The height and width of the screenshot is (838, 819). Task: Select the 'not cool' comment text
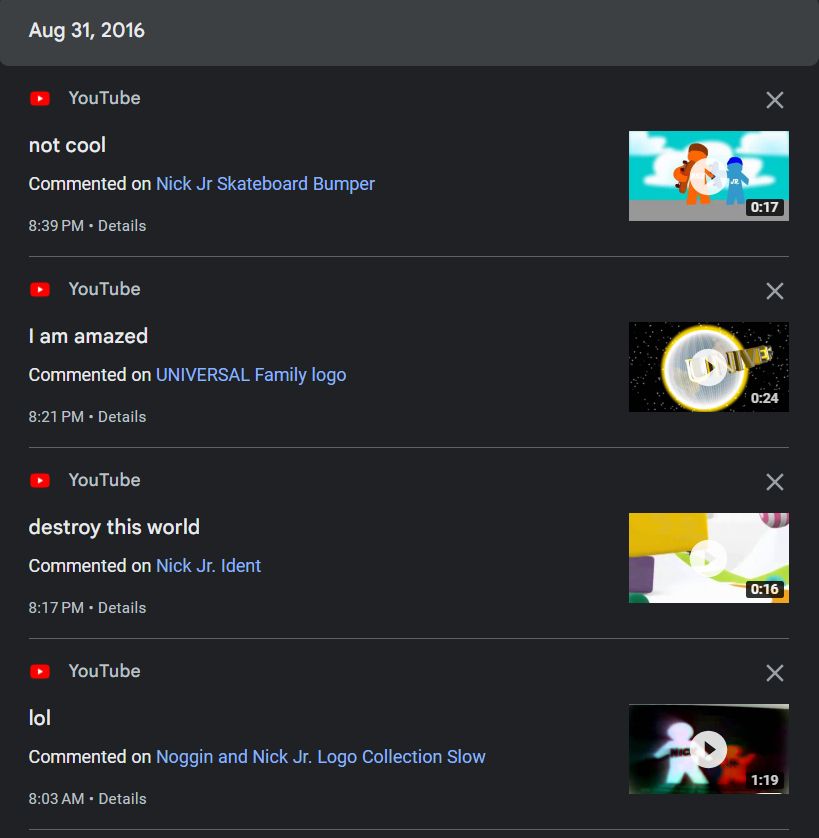pos(67,145)
